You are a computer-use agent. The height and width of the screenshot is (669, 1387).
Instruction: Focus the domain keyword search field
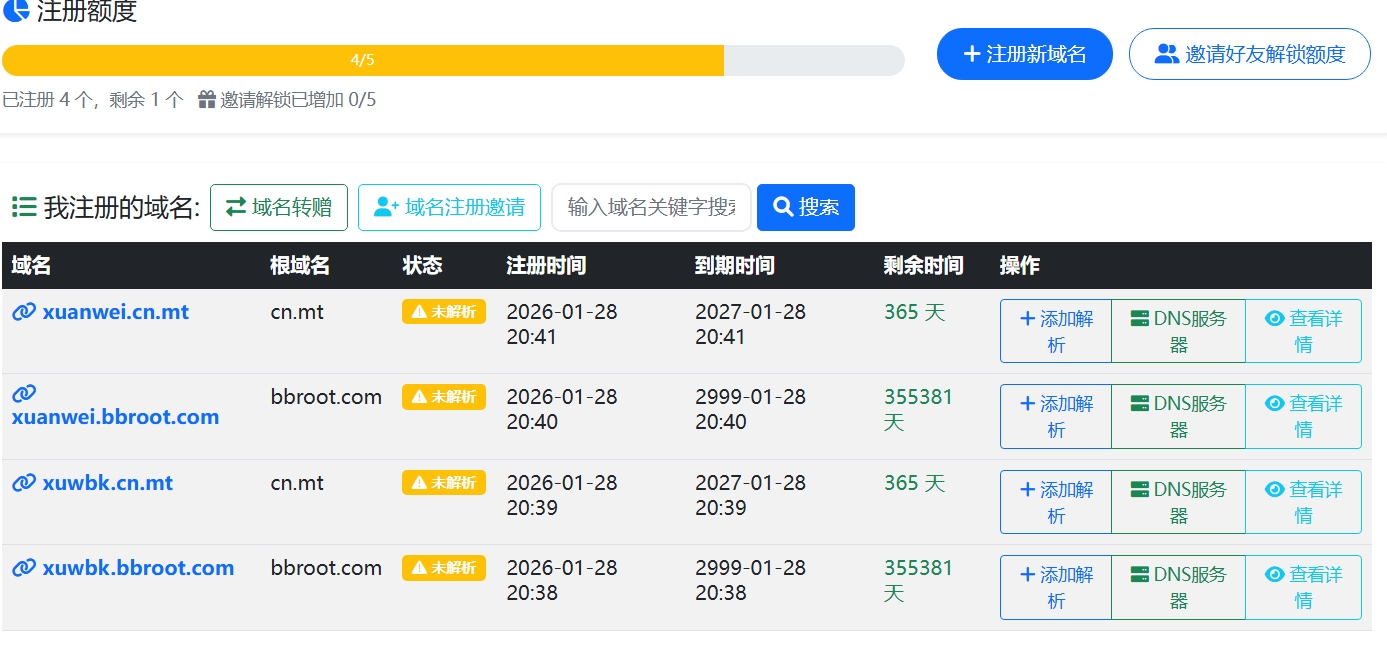[651, 207]
